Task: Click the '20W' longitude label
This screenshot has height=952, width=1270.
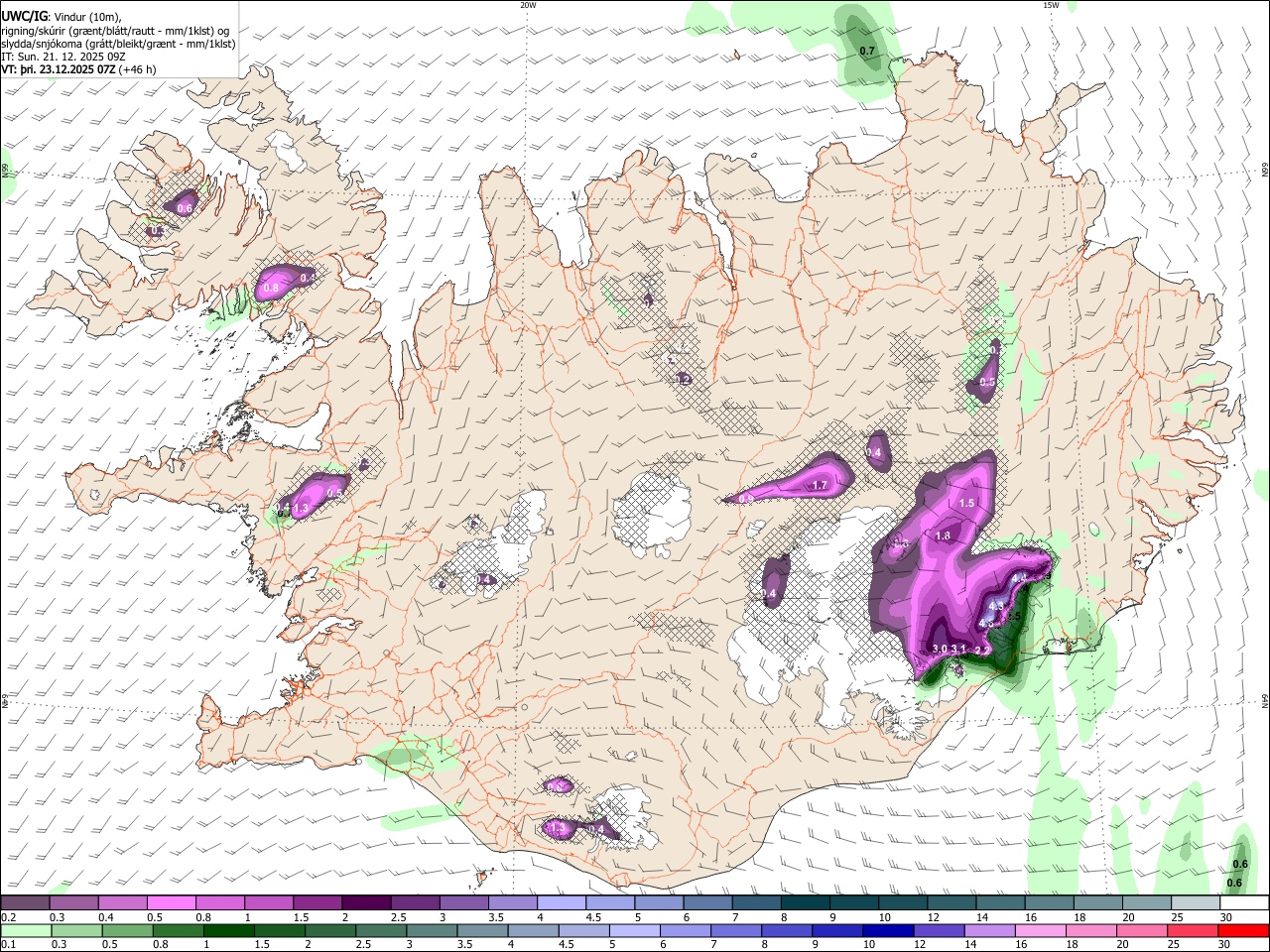Action: (x=528, y=5)
